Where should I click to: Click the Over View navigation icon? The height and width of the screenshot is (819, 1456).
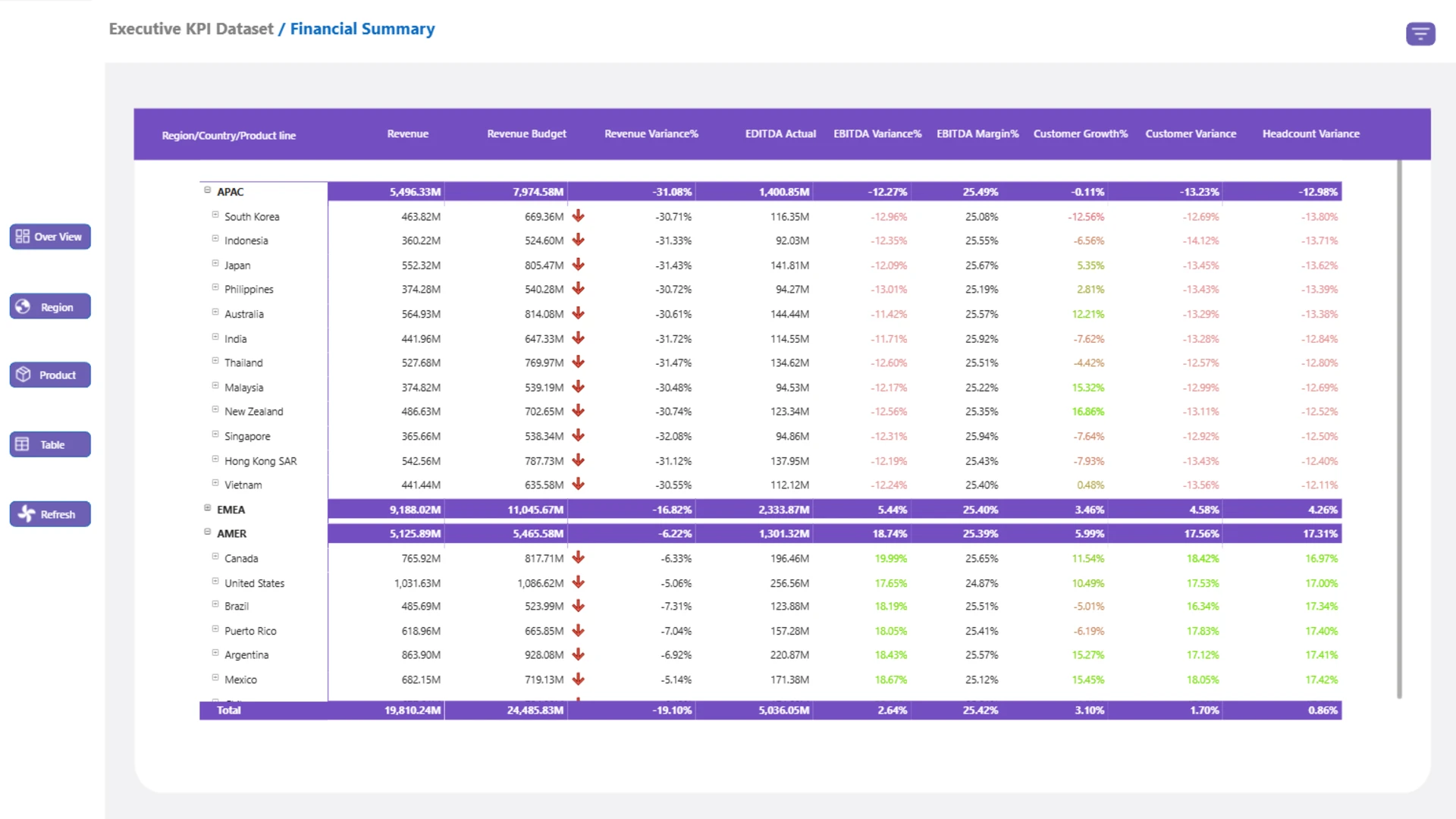point(23,237)
